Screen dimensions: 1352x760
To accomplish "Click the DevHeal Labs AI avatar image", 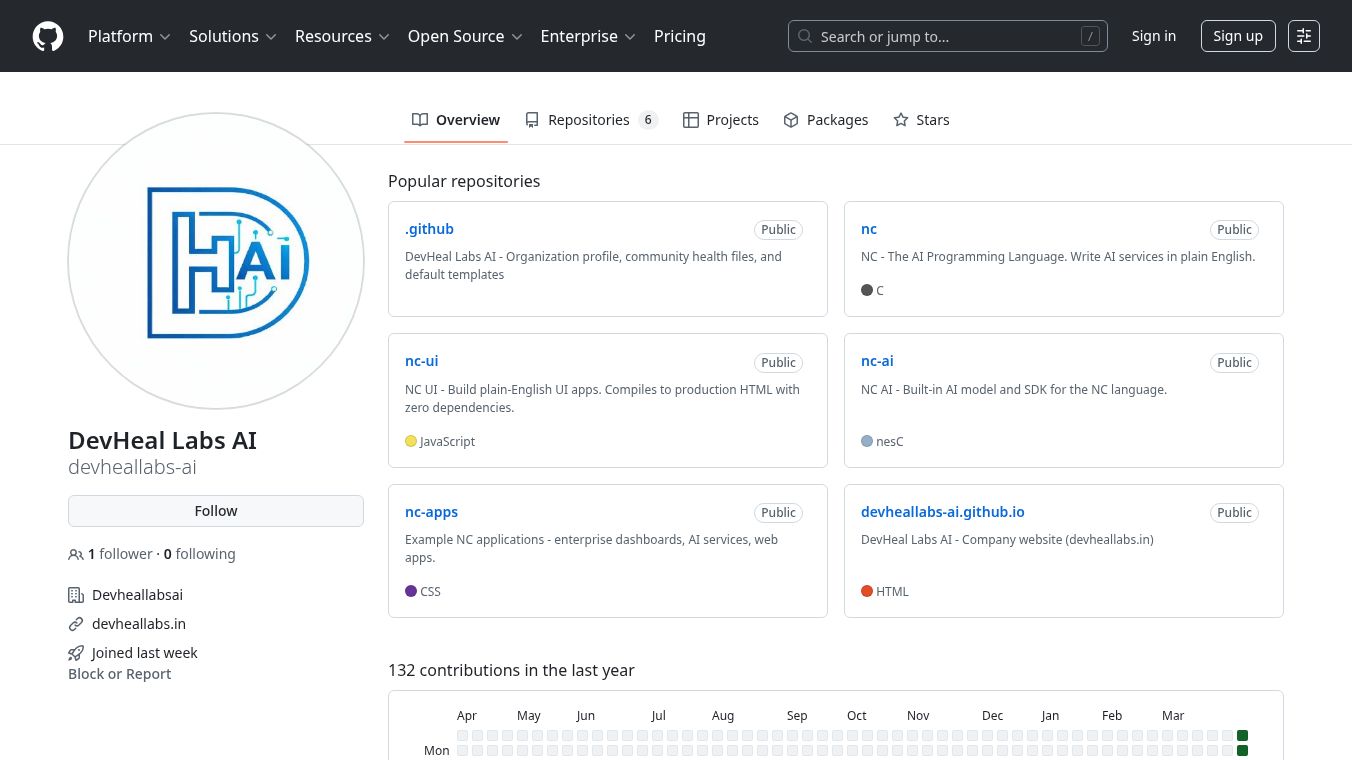I will 216,261.
